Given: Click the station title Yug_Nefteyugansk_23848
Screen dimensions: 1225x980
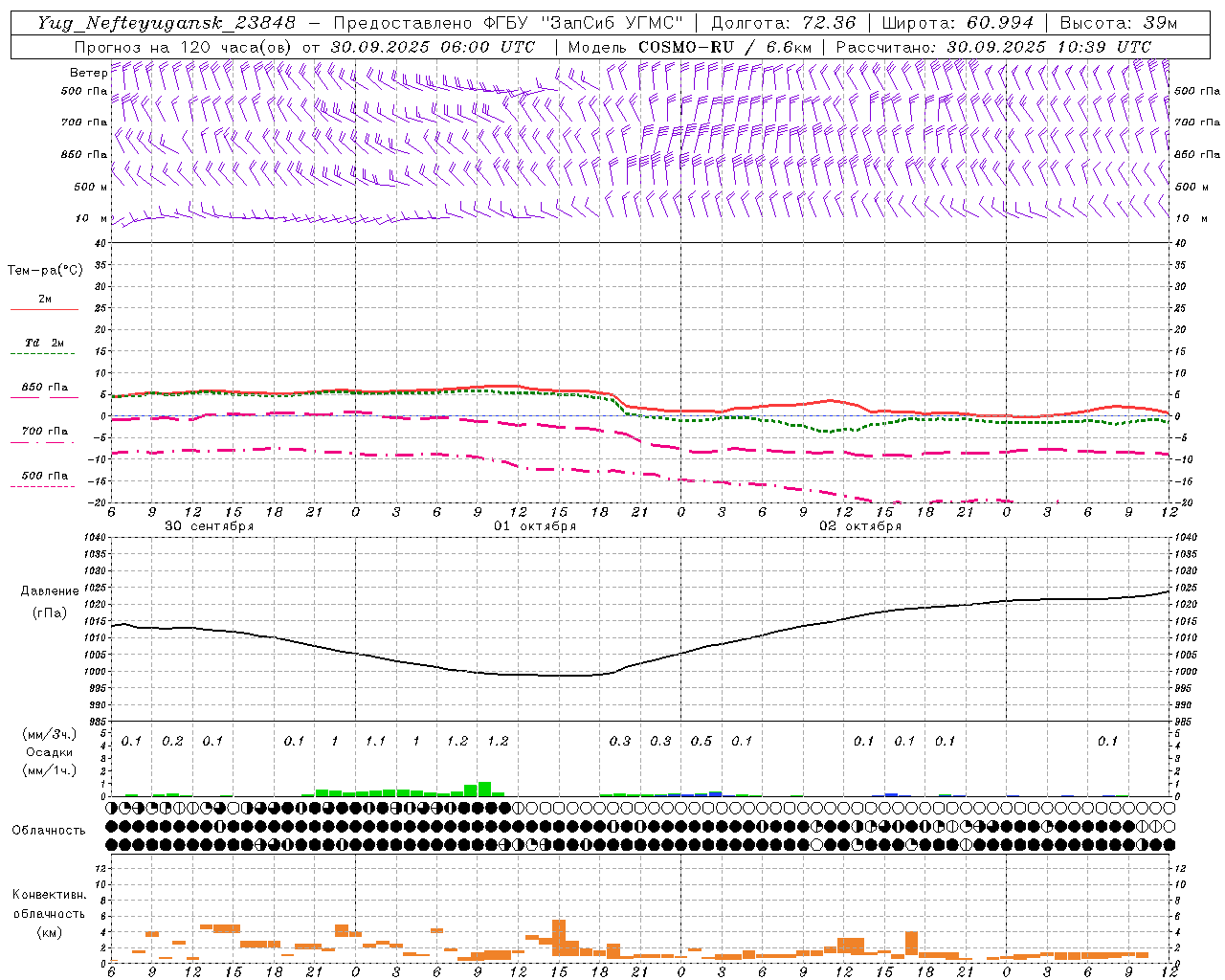Looking at the screenshot, I should (167, 23).
